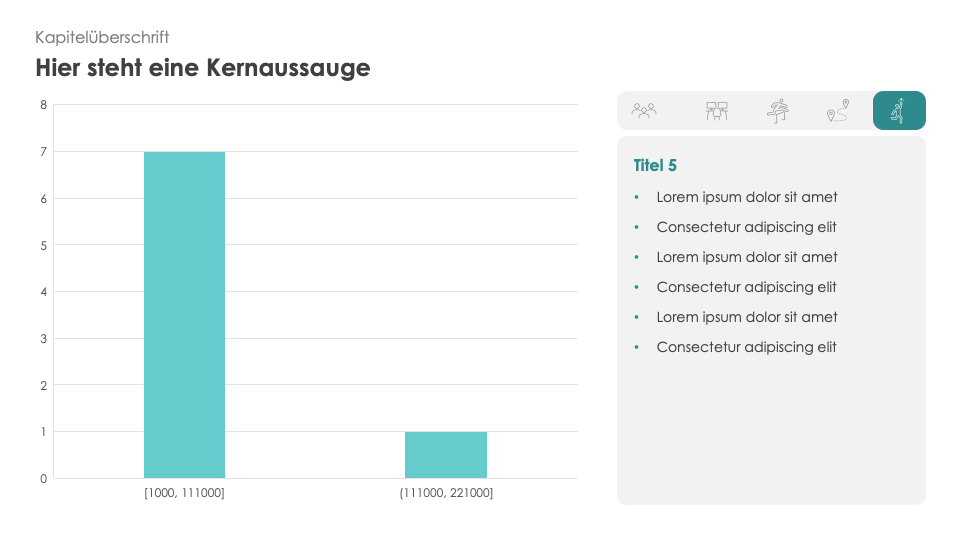Select the 'Kapitelüberschrift' chapter heading text
The width and height of the screenshot is (960, 540).
(102, 37)
